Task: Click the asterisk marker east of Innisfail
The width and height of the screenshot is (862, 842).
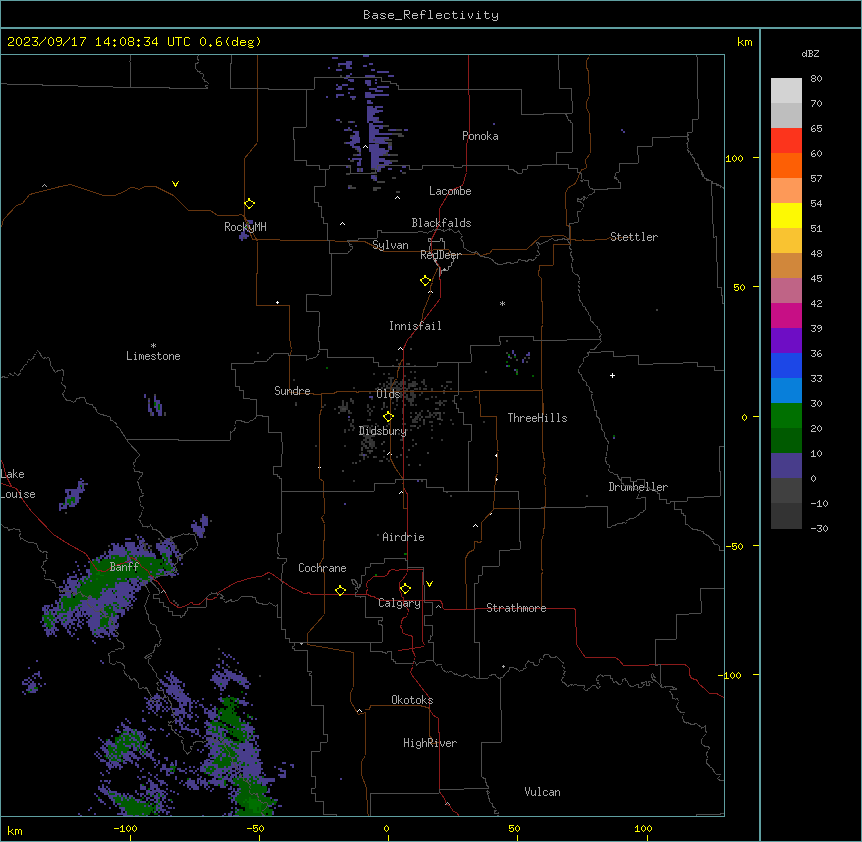Action: (502, 304)
